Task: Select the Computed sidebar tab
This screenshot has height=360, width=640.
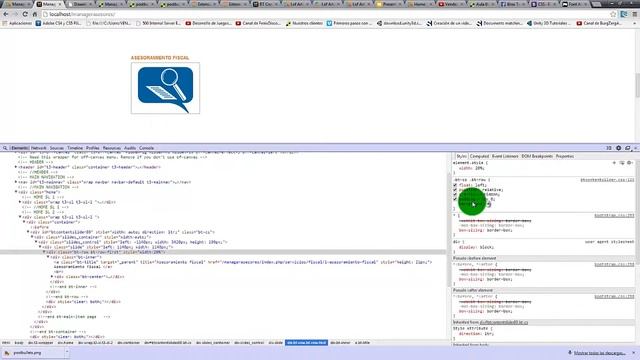Action: [x=479, y=156]
